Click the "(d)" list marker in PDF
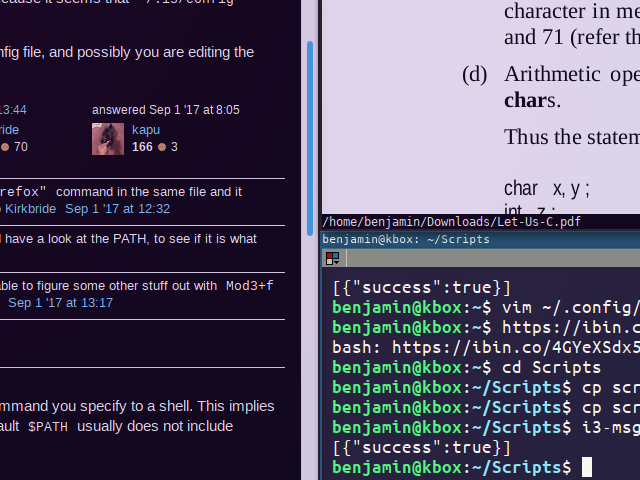The image size is (640, 480). pyautogui.click(x=475, y=75)
